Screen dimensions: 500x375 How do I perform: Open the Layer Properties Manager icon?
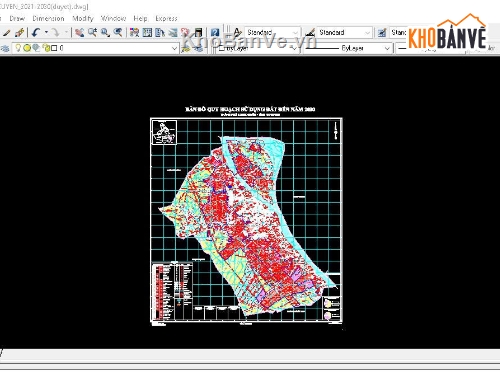[x=5, y=48]
